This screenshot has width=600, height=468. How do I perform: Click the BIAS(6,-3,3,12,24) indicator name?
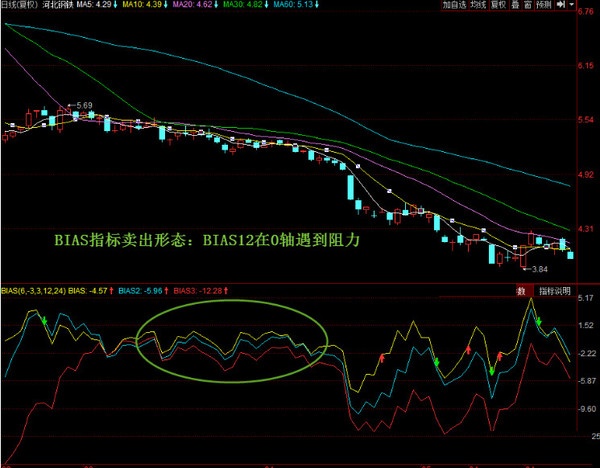(x=34, y=291)
